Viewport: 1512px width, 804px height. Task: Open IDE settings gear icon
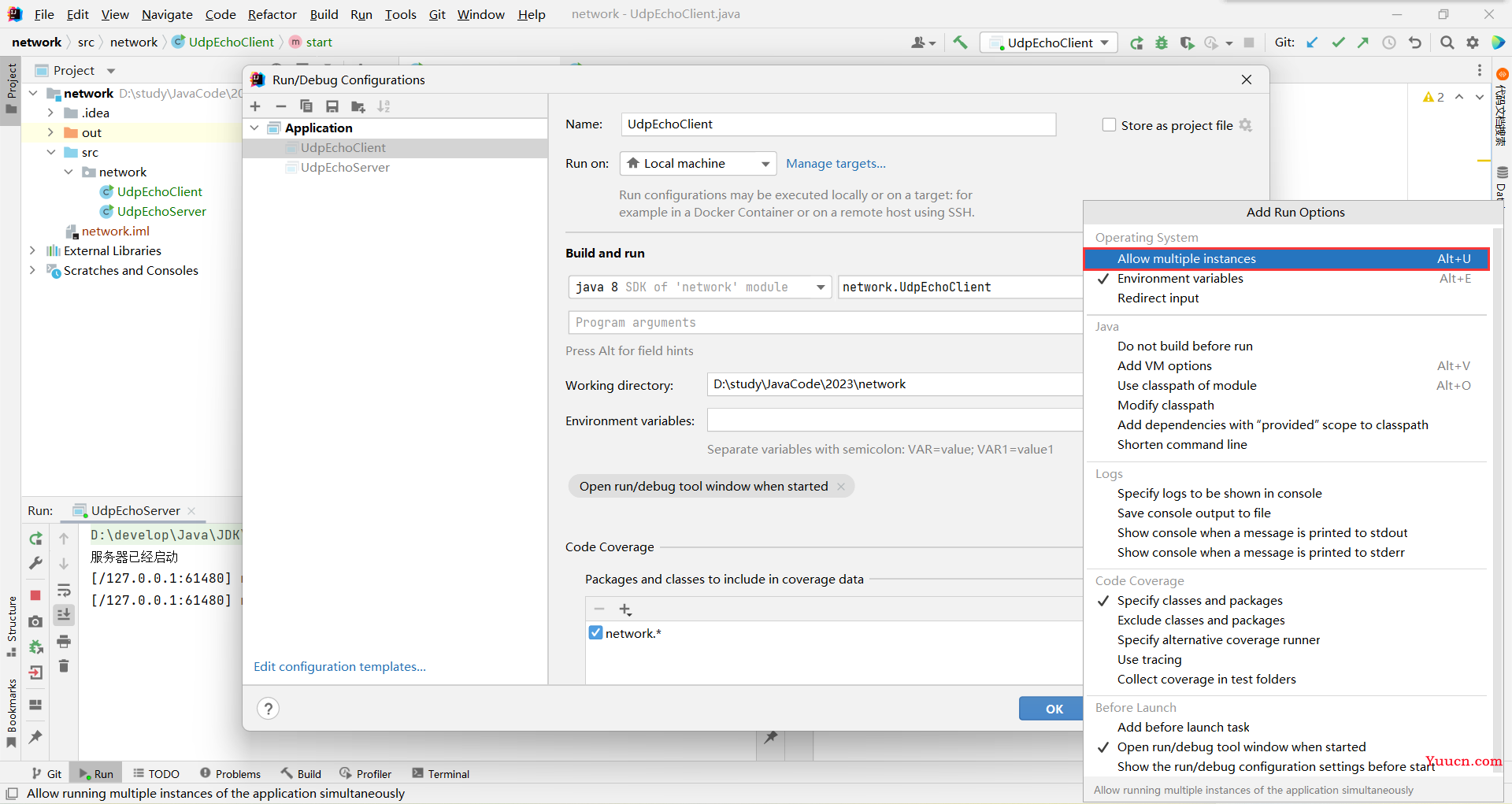coord(1473,43)
